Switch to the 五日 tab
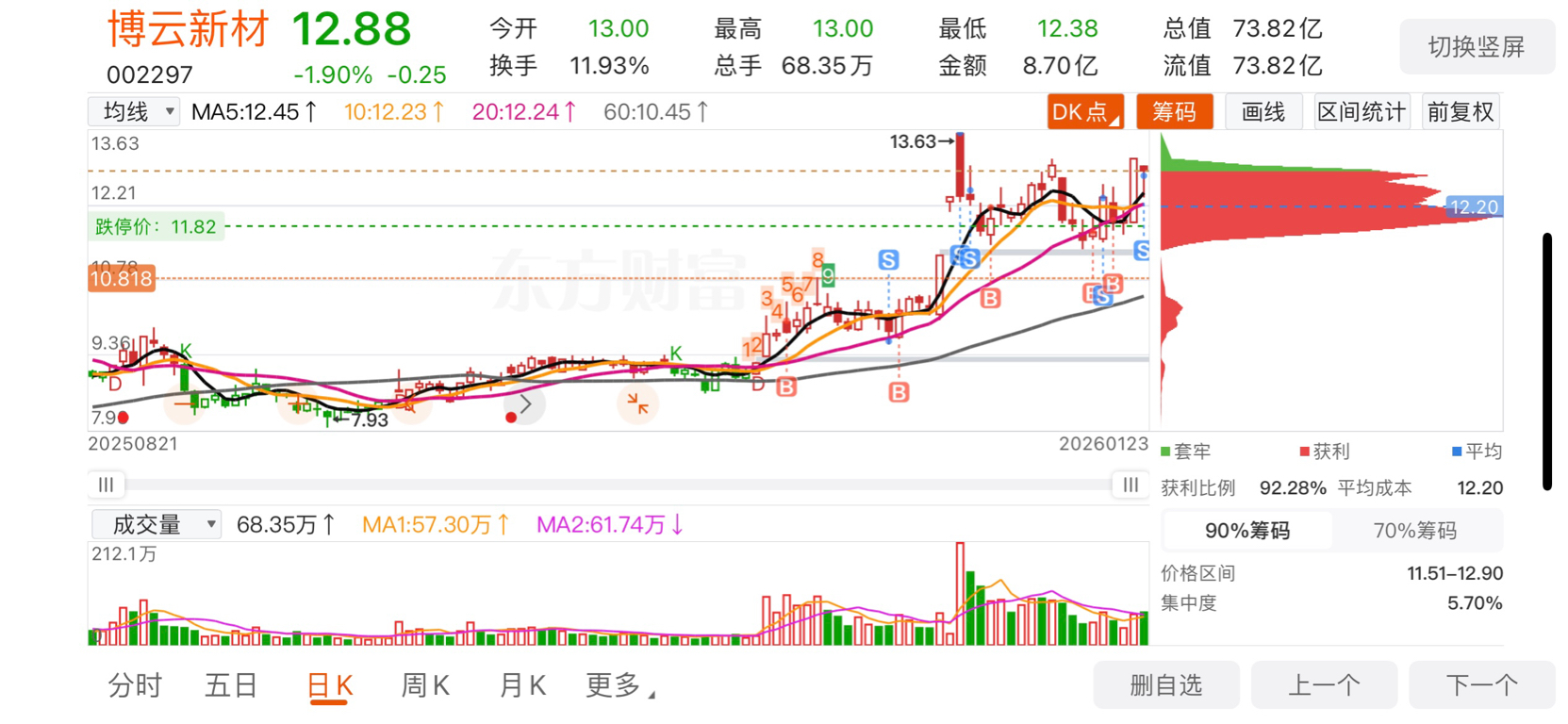This screenshot has width=1568, height=724. [231, 685]
